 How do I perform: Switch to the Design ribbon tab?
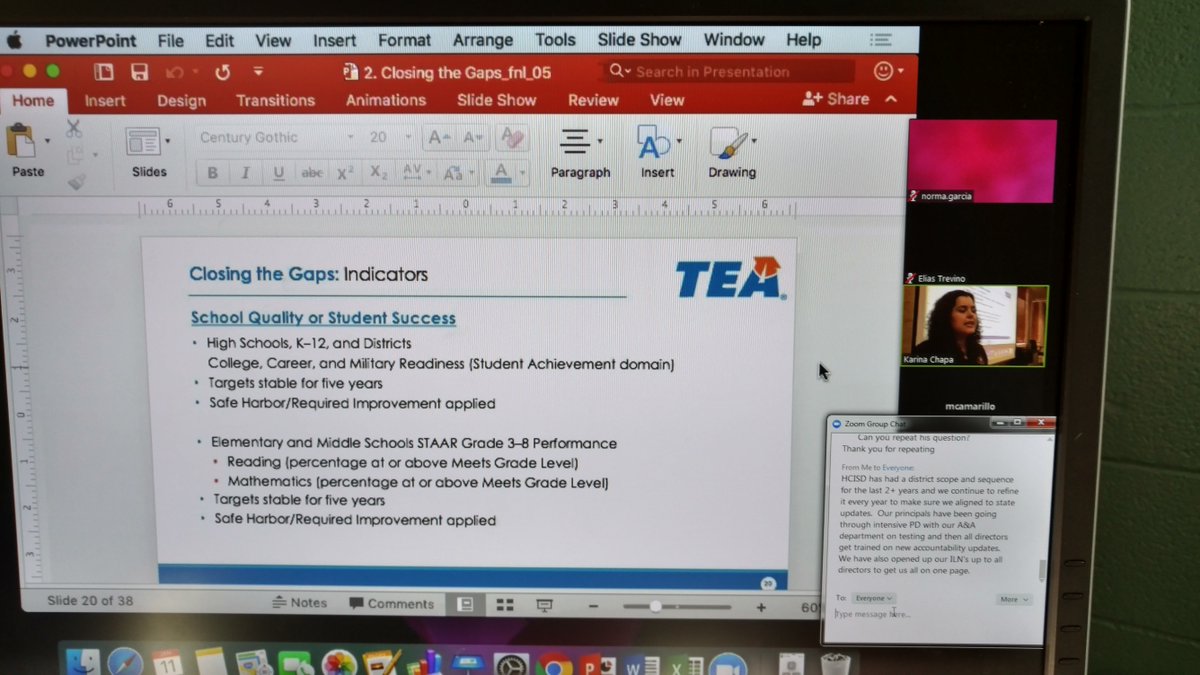(x=181, y=101)
